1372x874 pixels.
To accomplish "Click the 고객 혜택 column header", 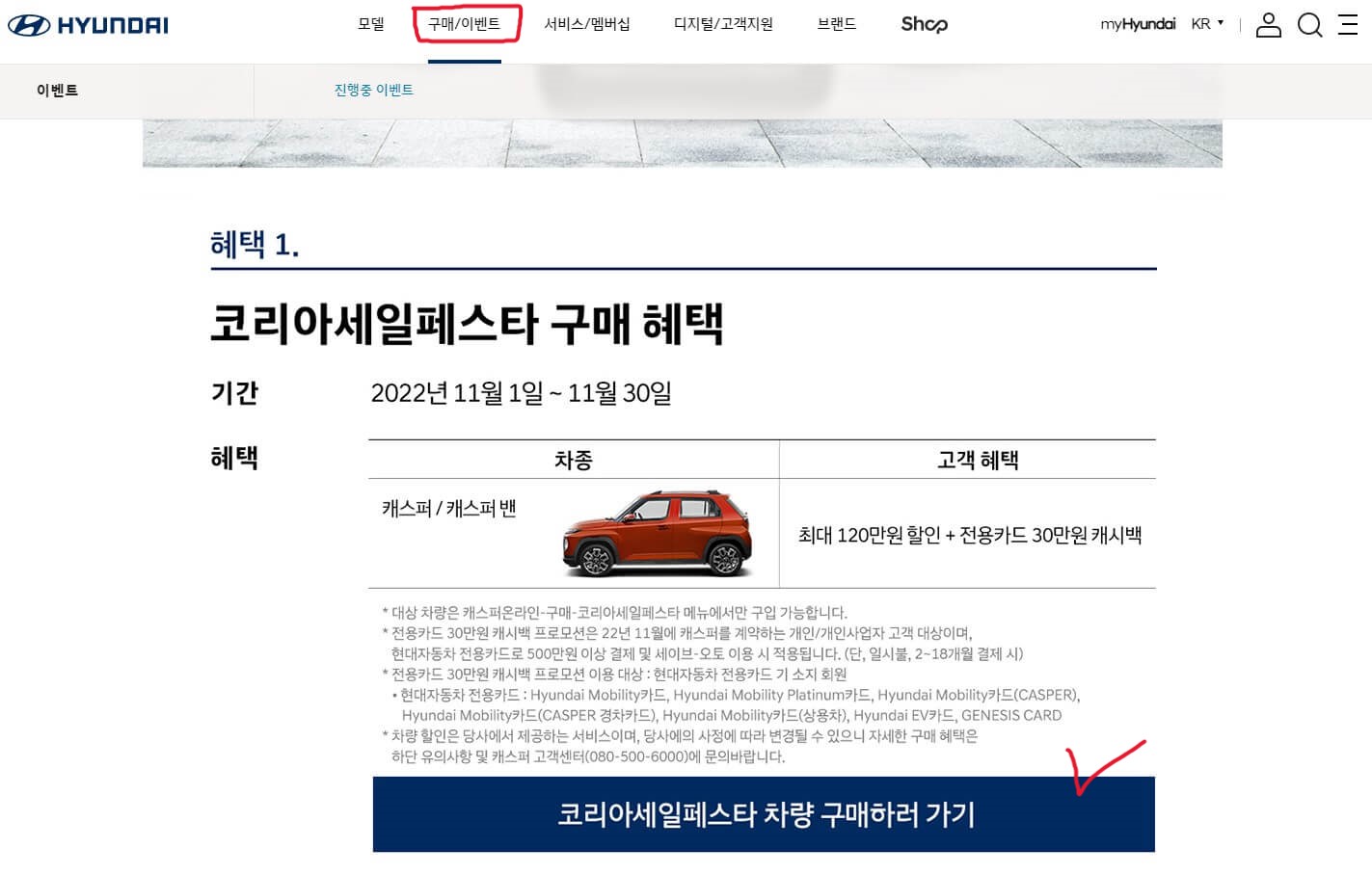I will [978, 460].
